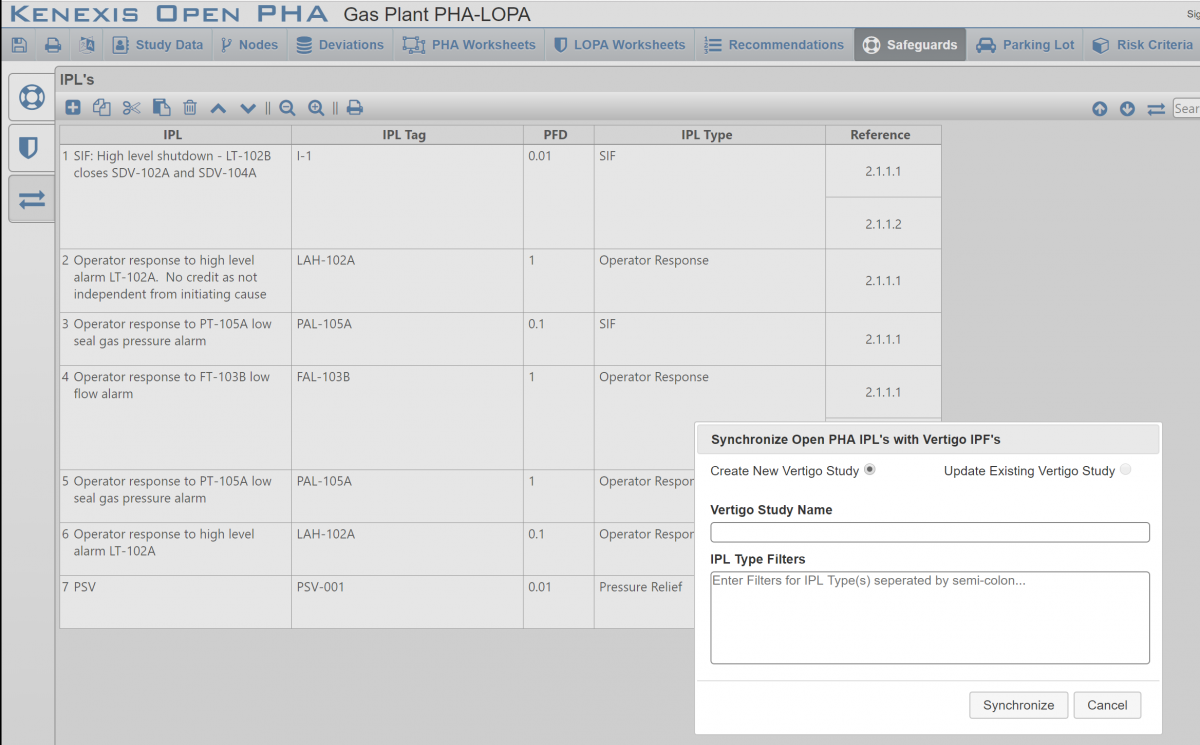Print the IPL list from panel toolbar
The height and width of the screenshot is (745, 1200).
coord(354,108)
